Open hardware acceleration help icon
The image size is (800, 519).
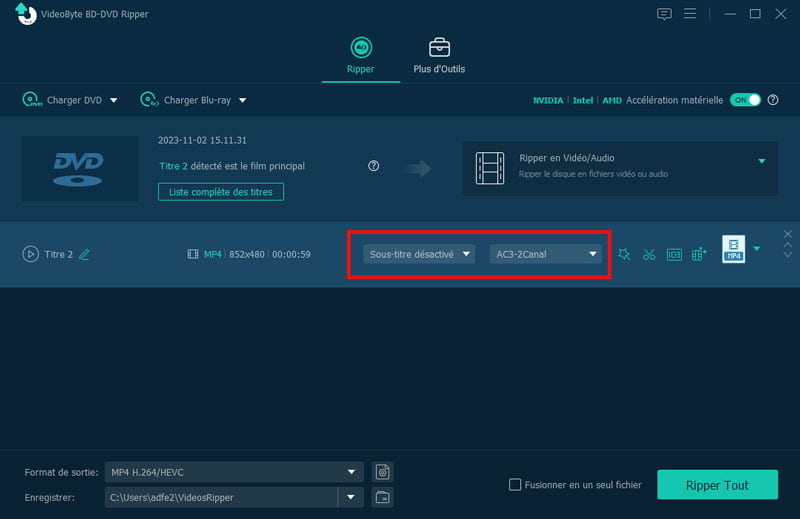click(773, 100)
